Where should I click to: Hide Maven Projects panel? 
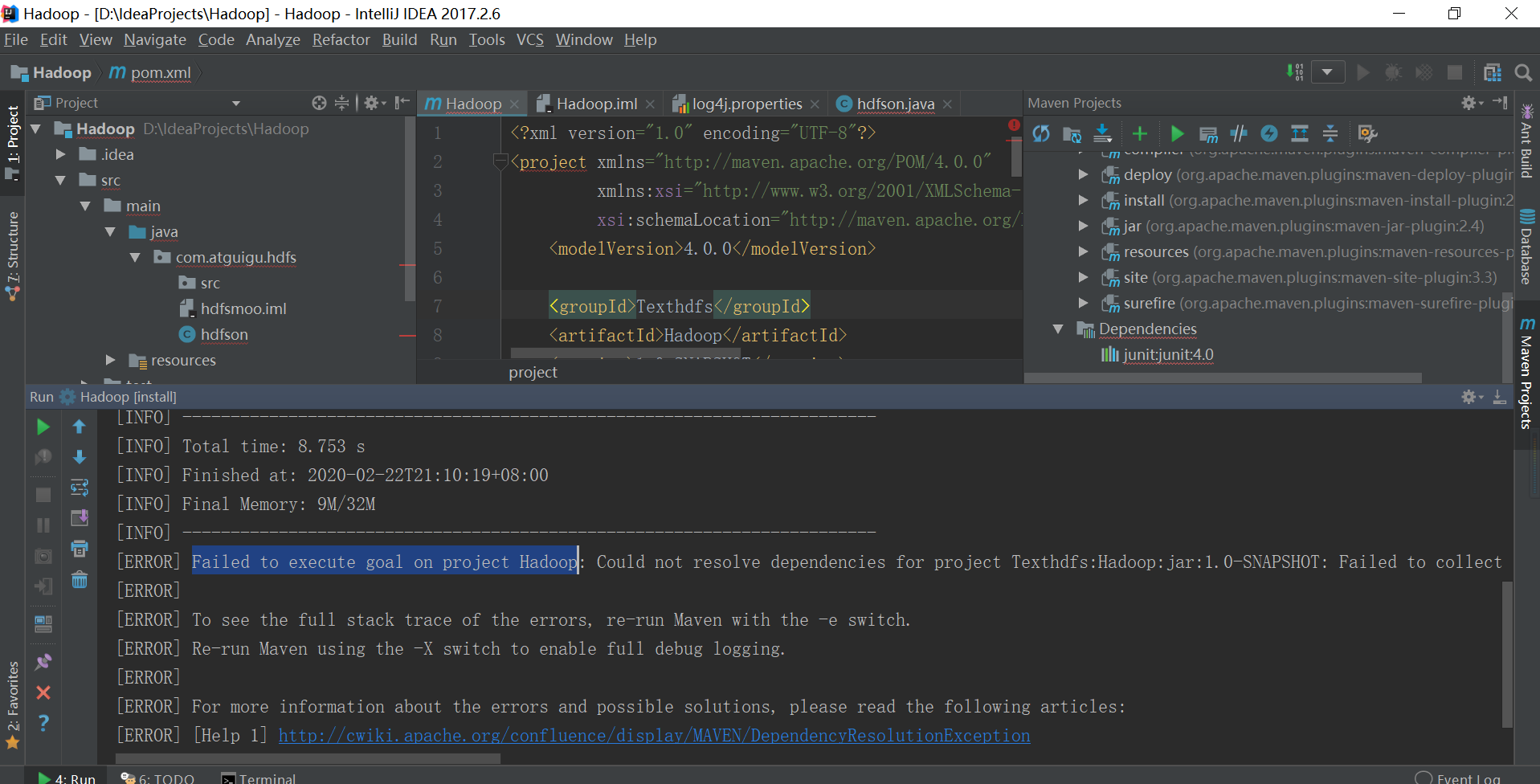tap(1500, 103)
